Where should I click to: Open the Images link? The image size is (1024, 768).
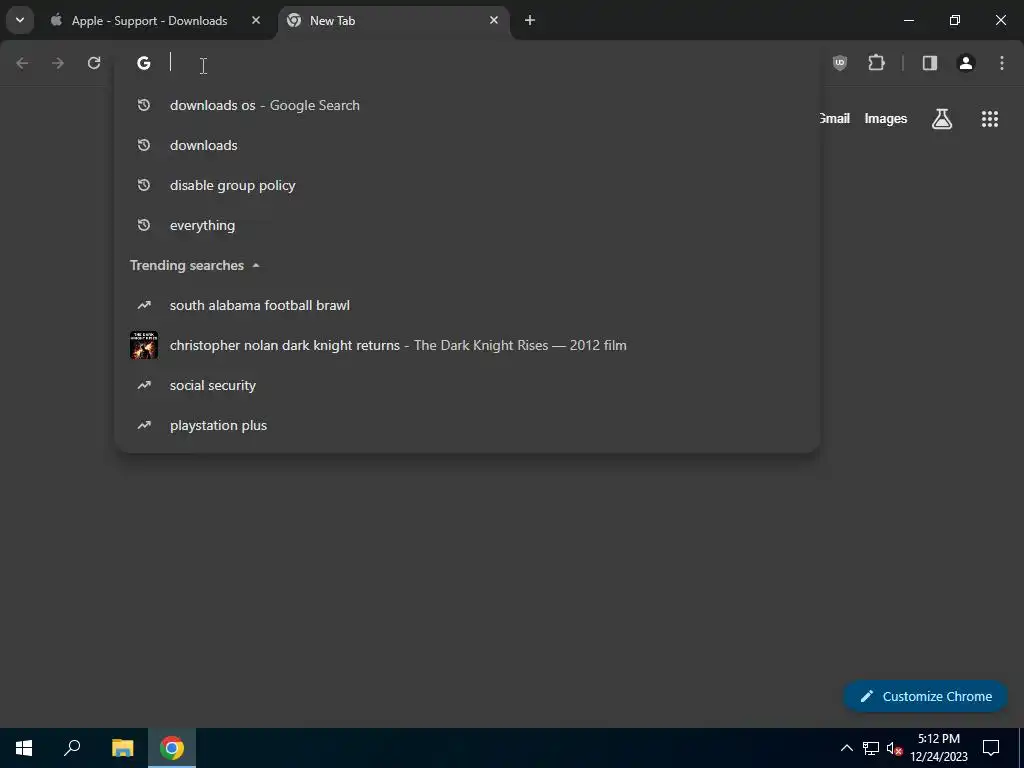(x=886, y=118)
